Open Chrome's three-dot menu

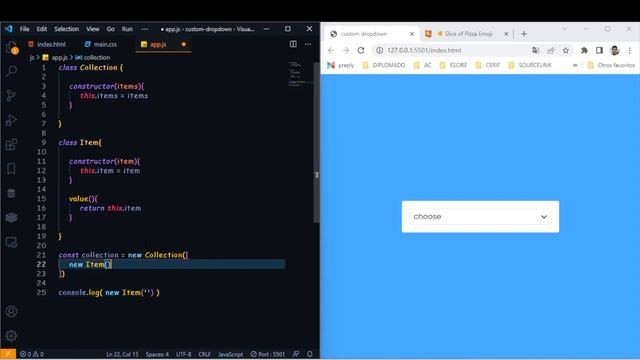(630, 50)
